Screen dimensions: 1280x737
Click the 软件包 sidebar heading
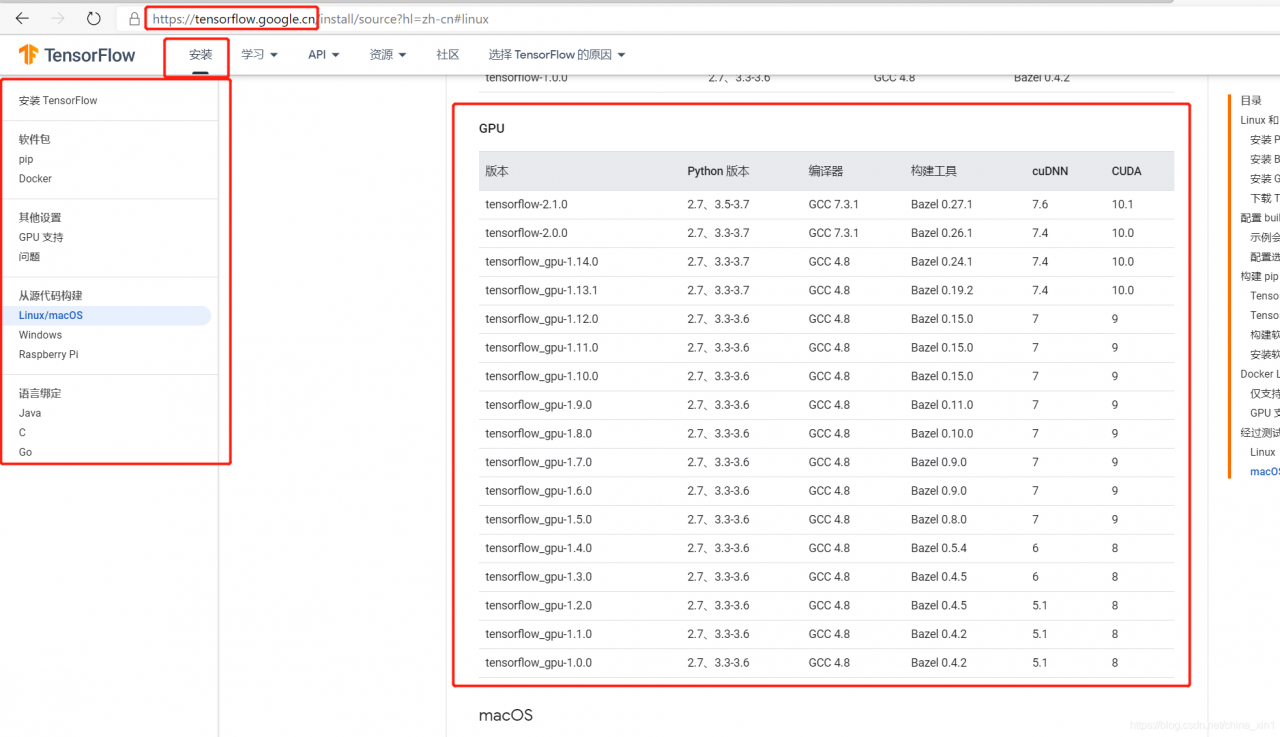click(34, 140)
